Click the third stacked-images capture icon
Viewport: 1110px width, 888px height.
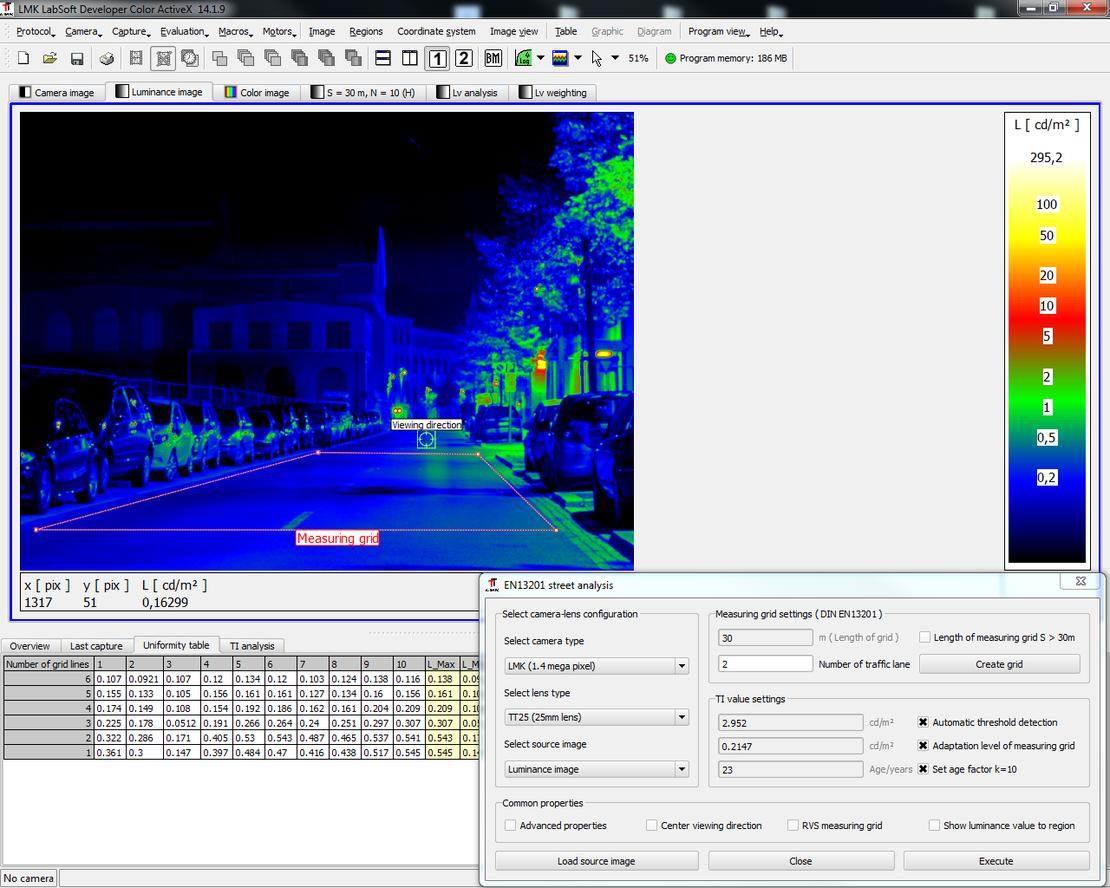273,58
